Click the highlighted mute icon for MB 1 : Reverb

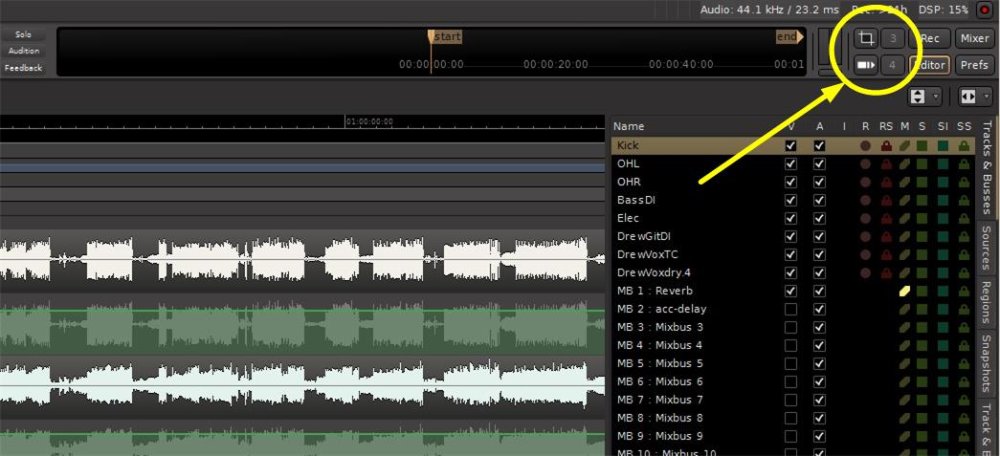coord(904,291)
